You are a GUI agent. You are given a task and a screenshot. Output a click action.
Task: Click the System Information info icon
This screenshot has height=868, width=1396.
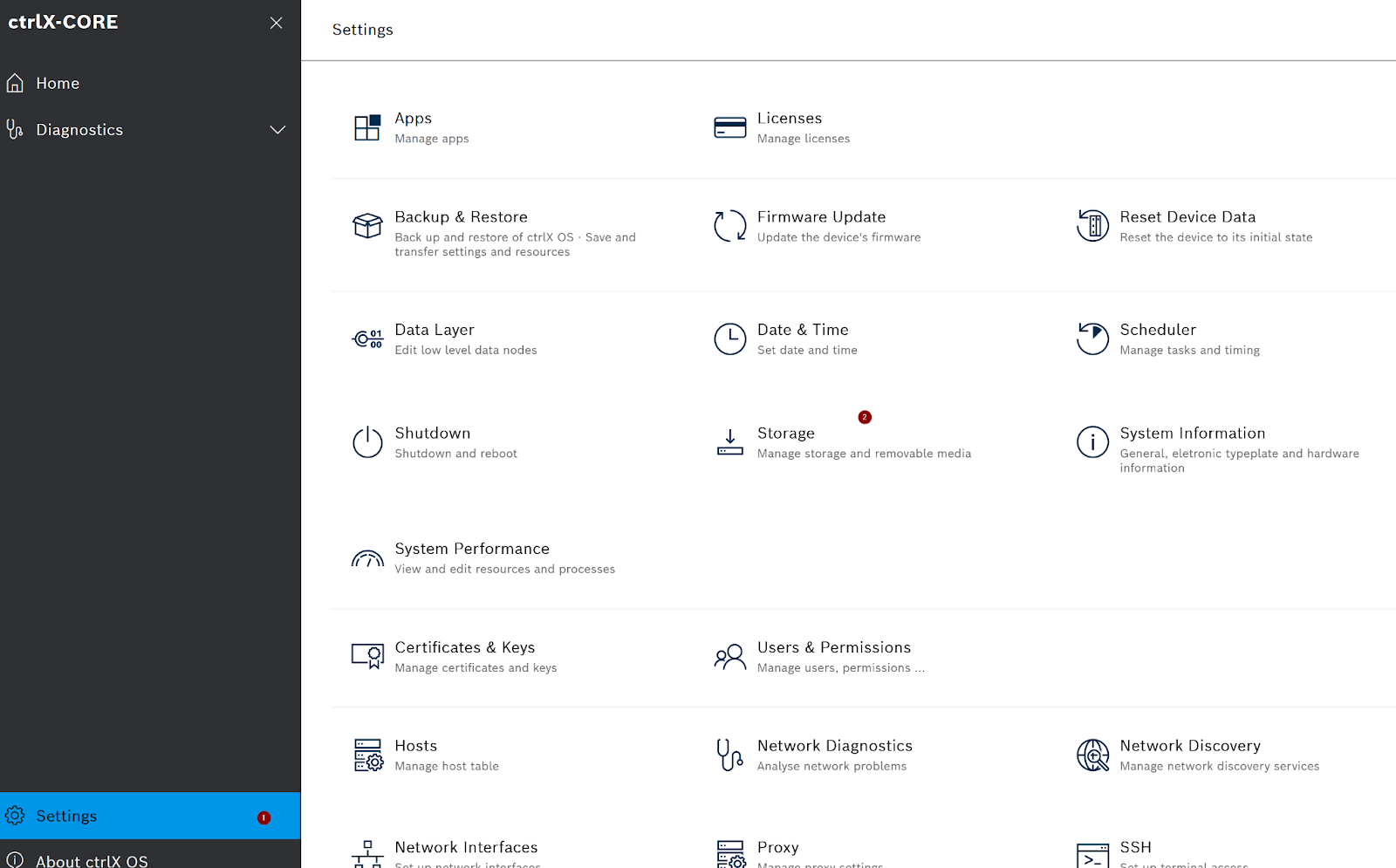(1092, 442)
